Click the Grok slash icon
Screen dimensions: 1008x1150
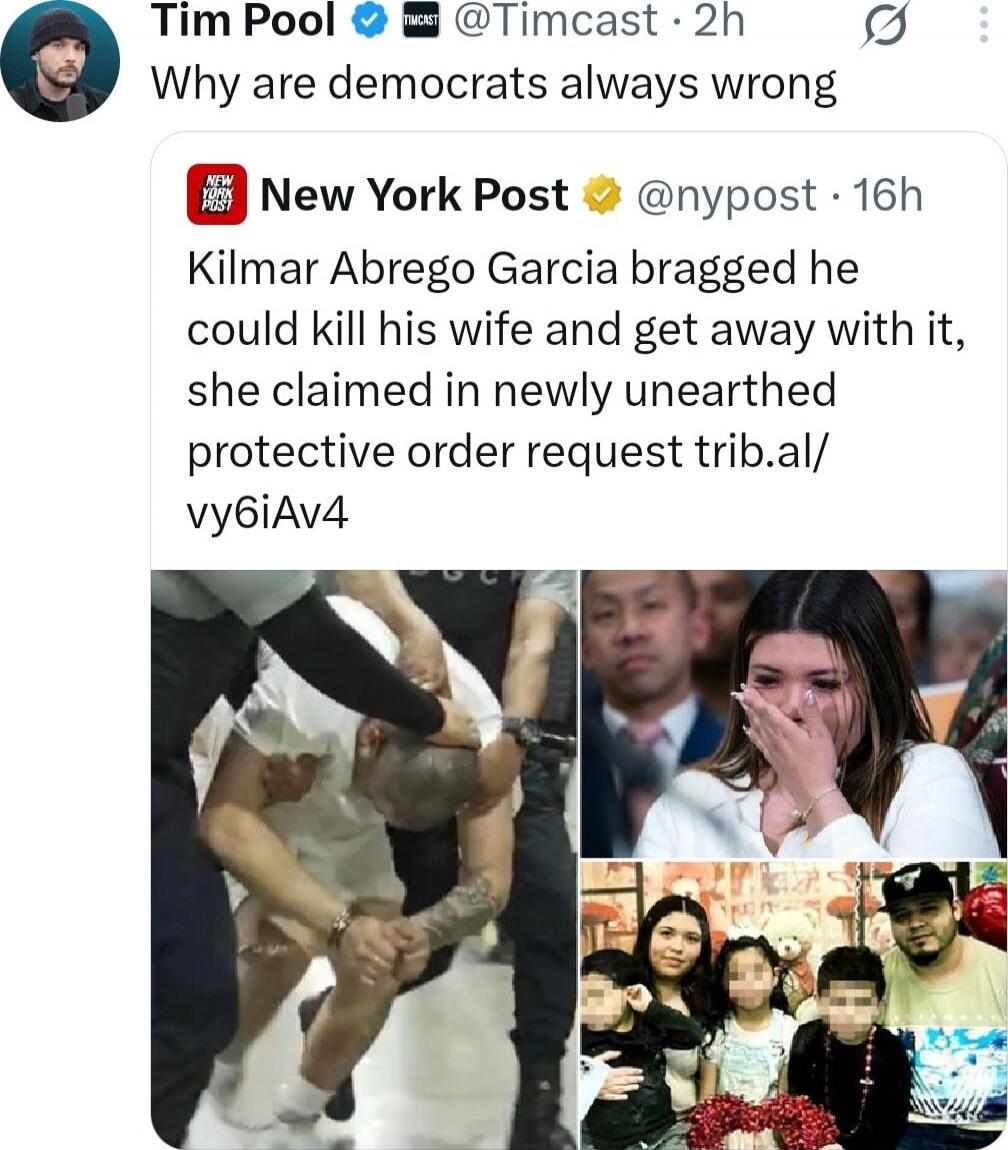click(x=885, y=25)
